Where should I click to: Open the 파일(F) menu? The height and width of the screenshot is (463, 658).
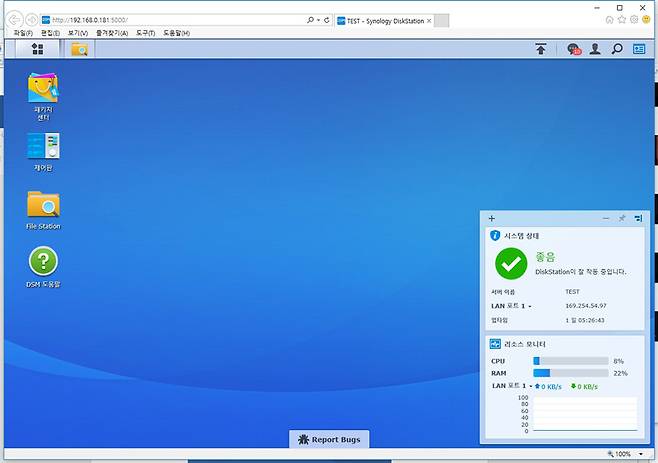click(23, 33)
